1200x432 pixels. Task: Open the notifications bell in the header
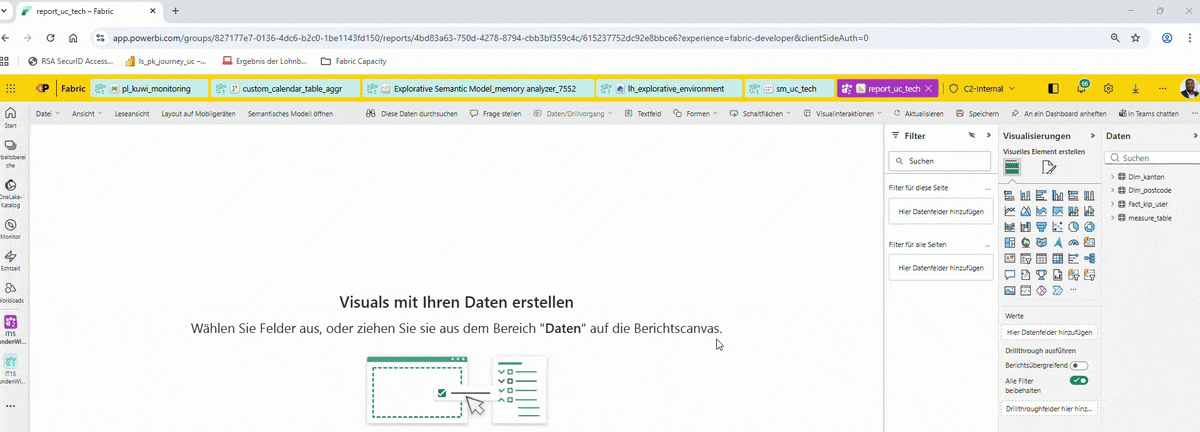point(1081,88)
